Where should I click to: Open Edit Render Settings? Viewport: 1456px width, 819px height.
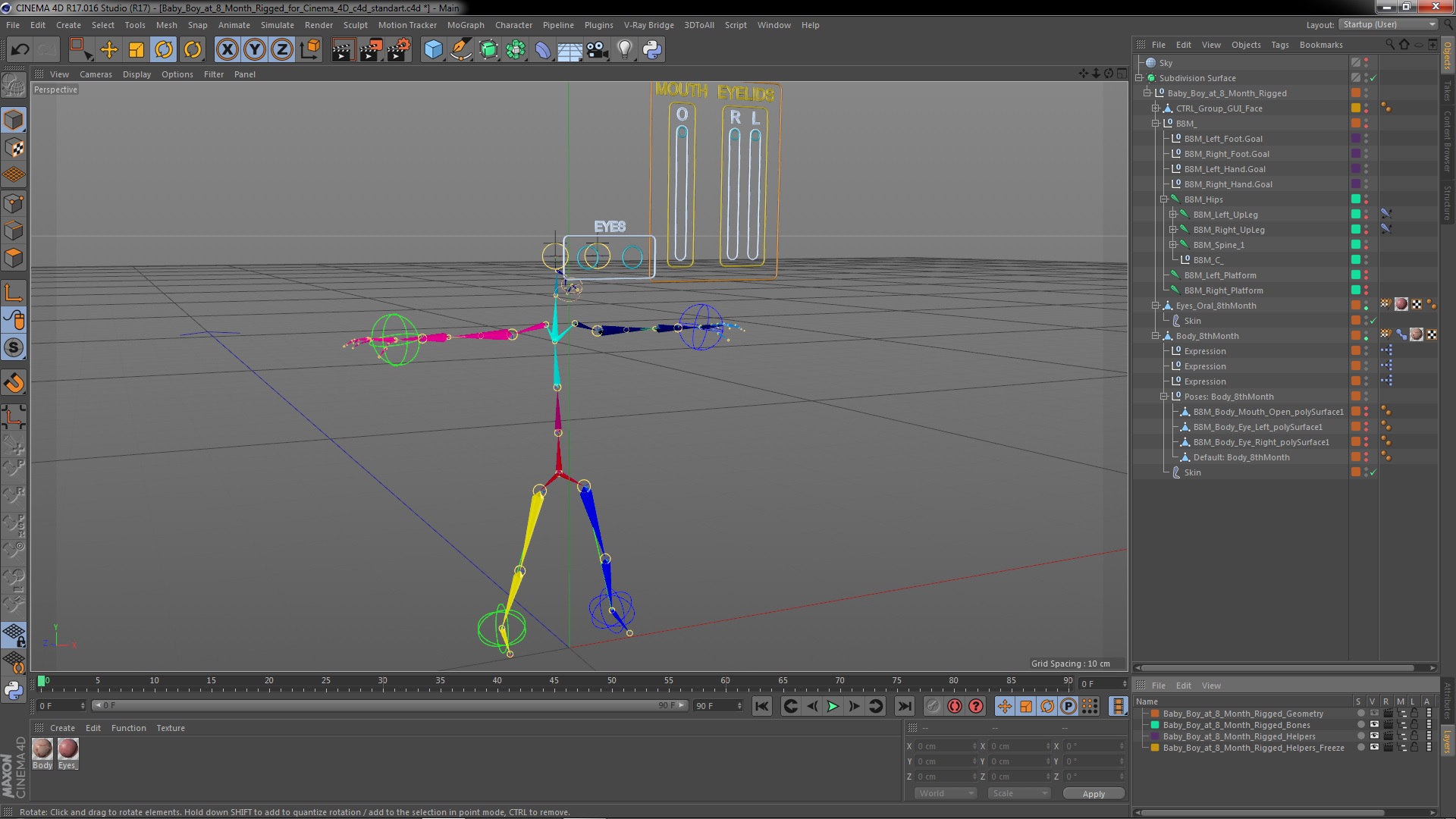(x=398, y=50)
